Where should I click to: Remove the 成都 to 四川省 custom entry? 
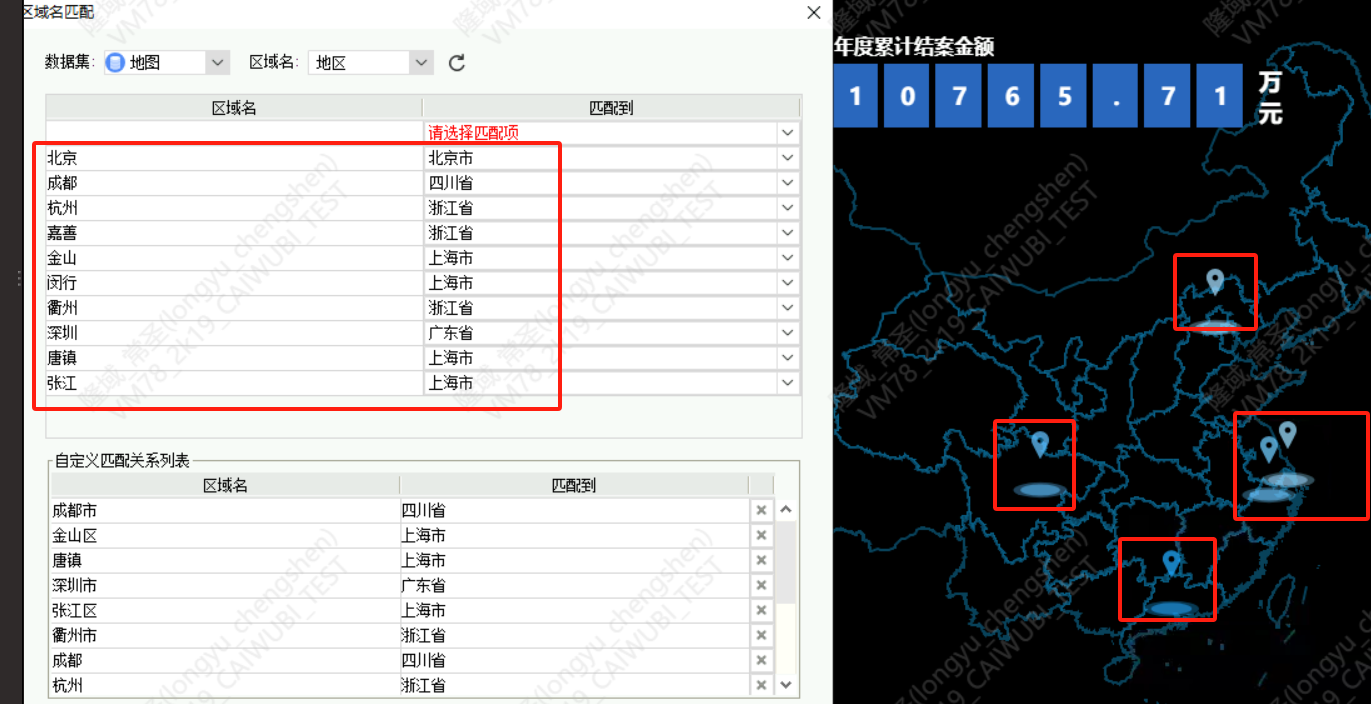761,660
